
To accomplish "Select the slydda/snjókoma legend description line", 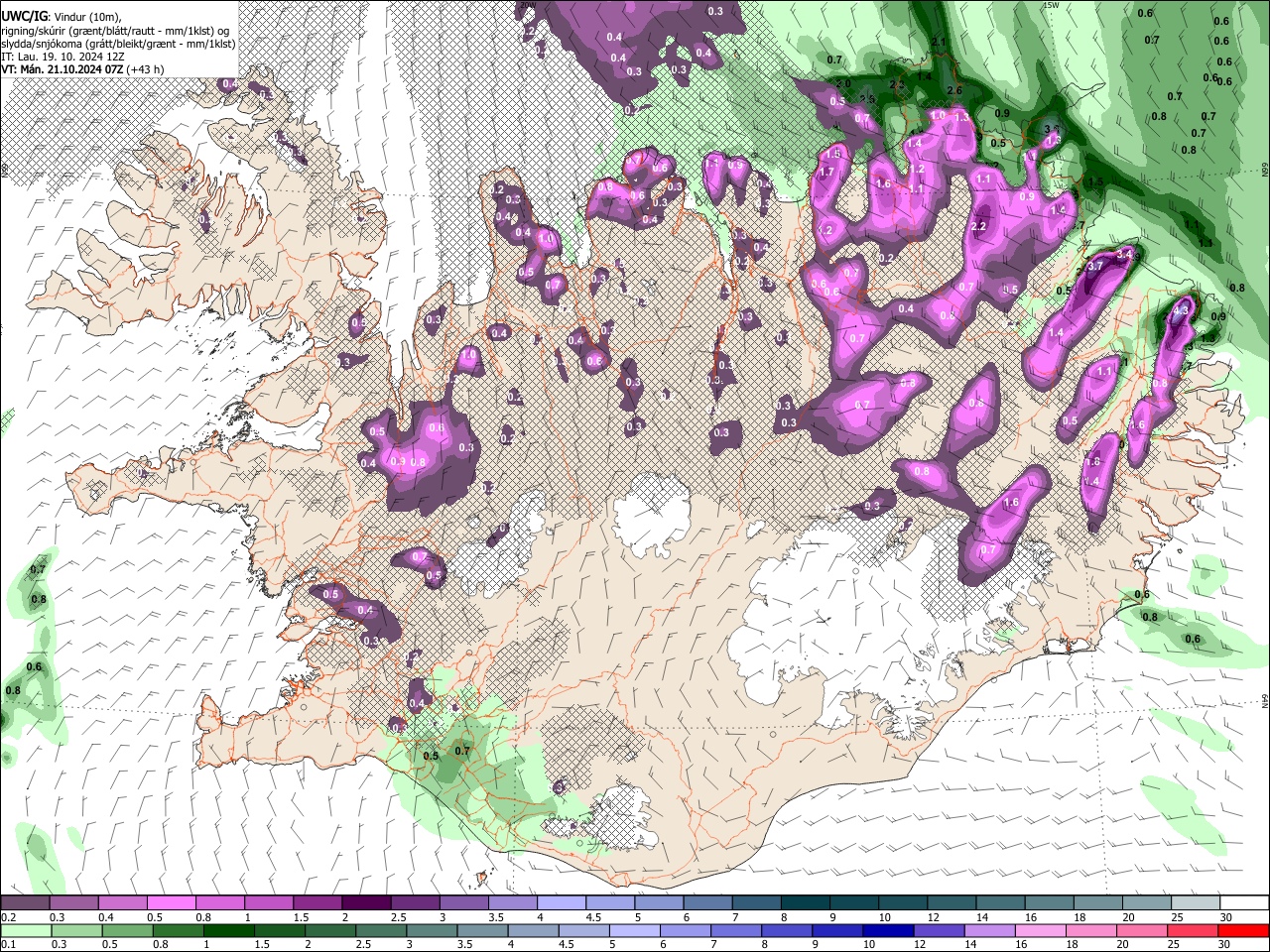I will [118, 43].
